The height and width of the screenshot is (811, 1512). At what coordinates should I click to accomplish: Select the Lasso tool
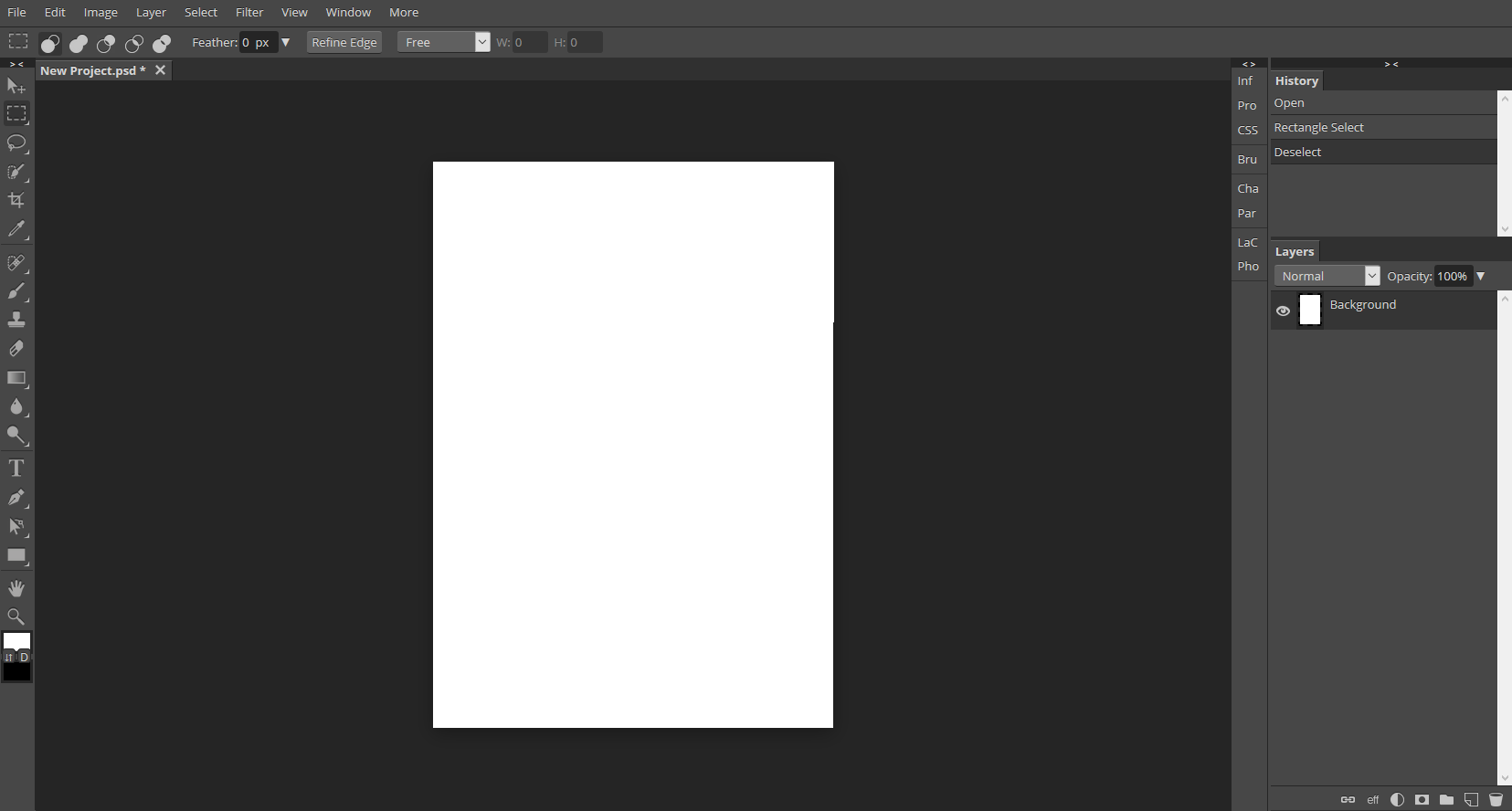[16, 143]
